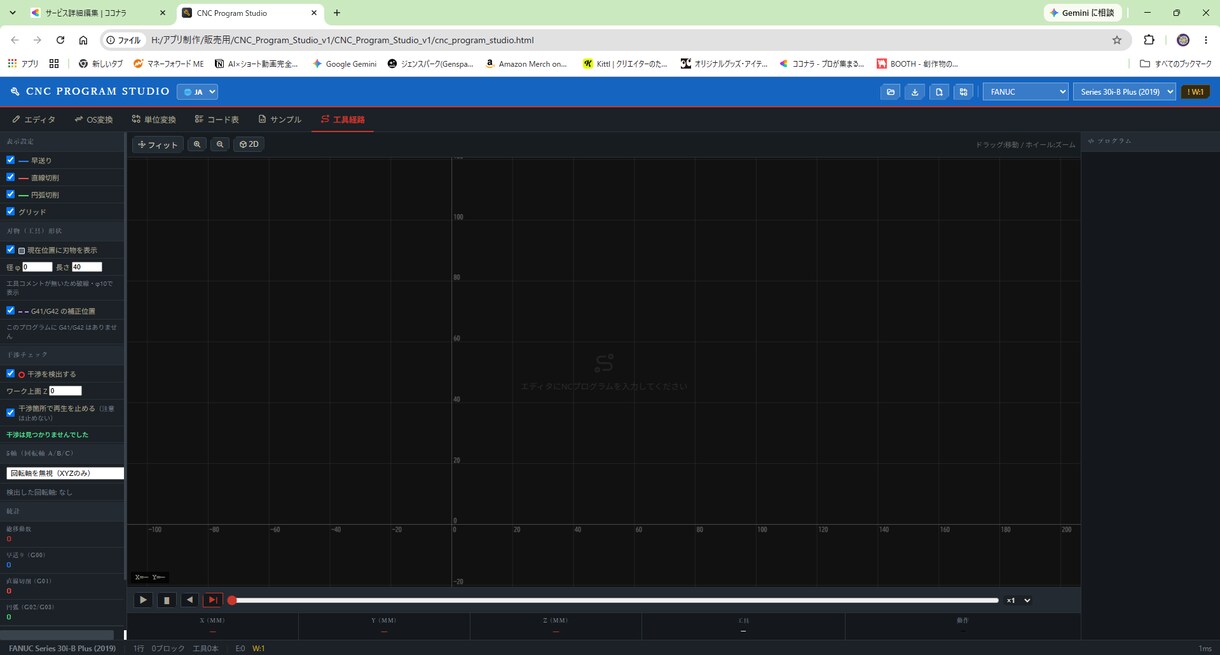
Task: Zoom in on the tool path view
Action: 198,145
